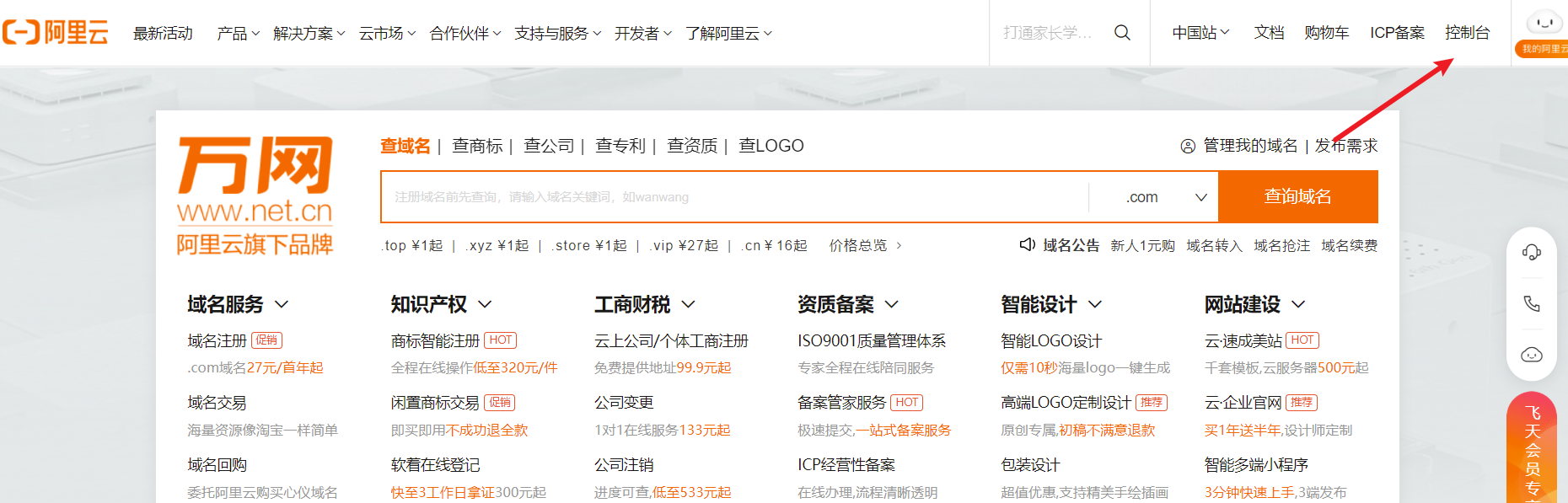Screen dimensions: 1568x503
Task: Open the 智能LOGO设计 link
Action: pyautogui.click(x=1051, y=340)
